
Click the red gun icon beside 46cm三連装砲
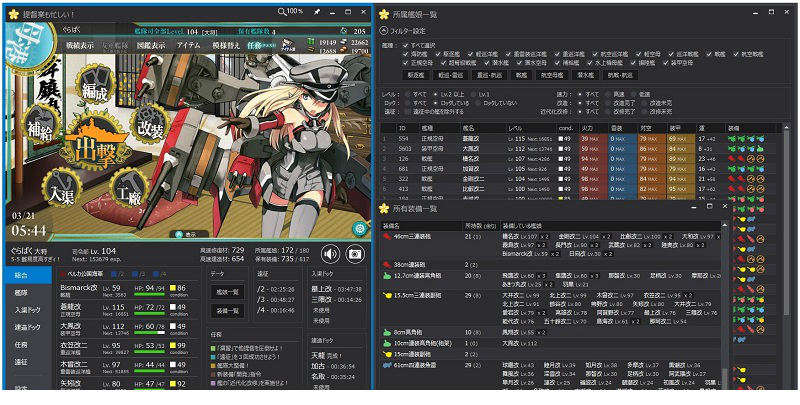pyautogui.click(x=388, y=237)
